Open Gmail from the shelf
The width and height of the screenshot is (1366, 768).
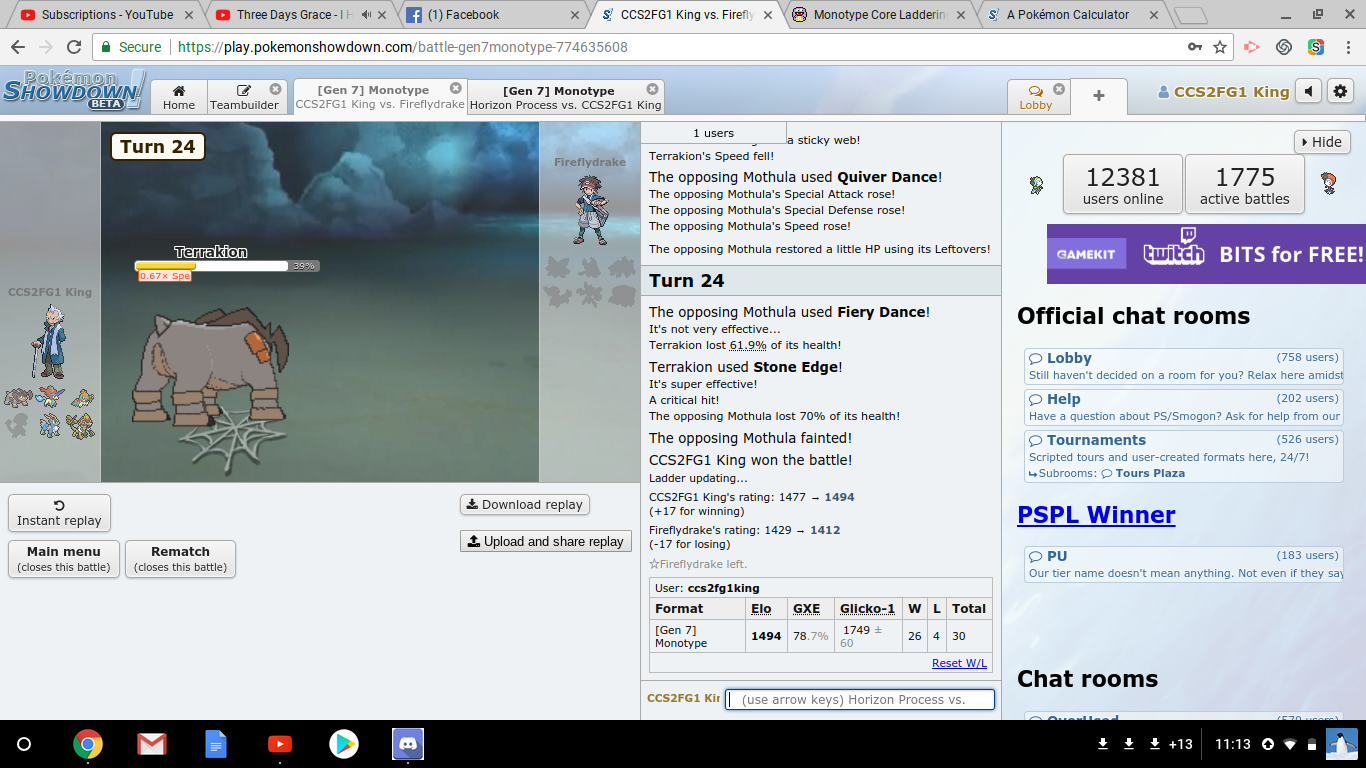(x=152, y=744)
